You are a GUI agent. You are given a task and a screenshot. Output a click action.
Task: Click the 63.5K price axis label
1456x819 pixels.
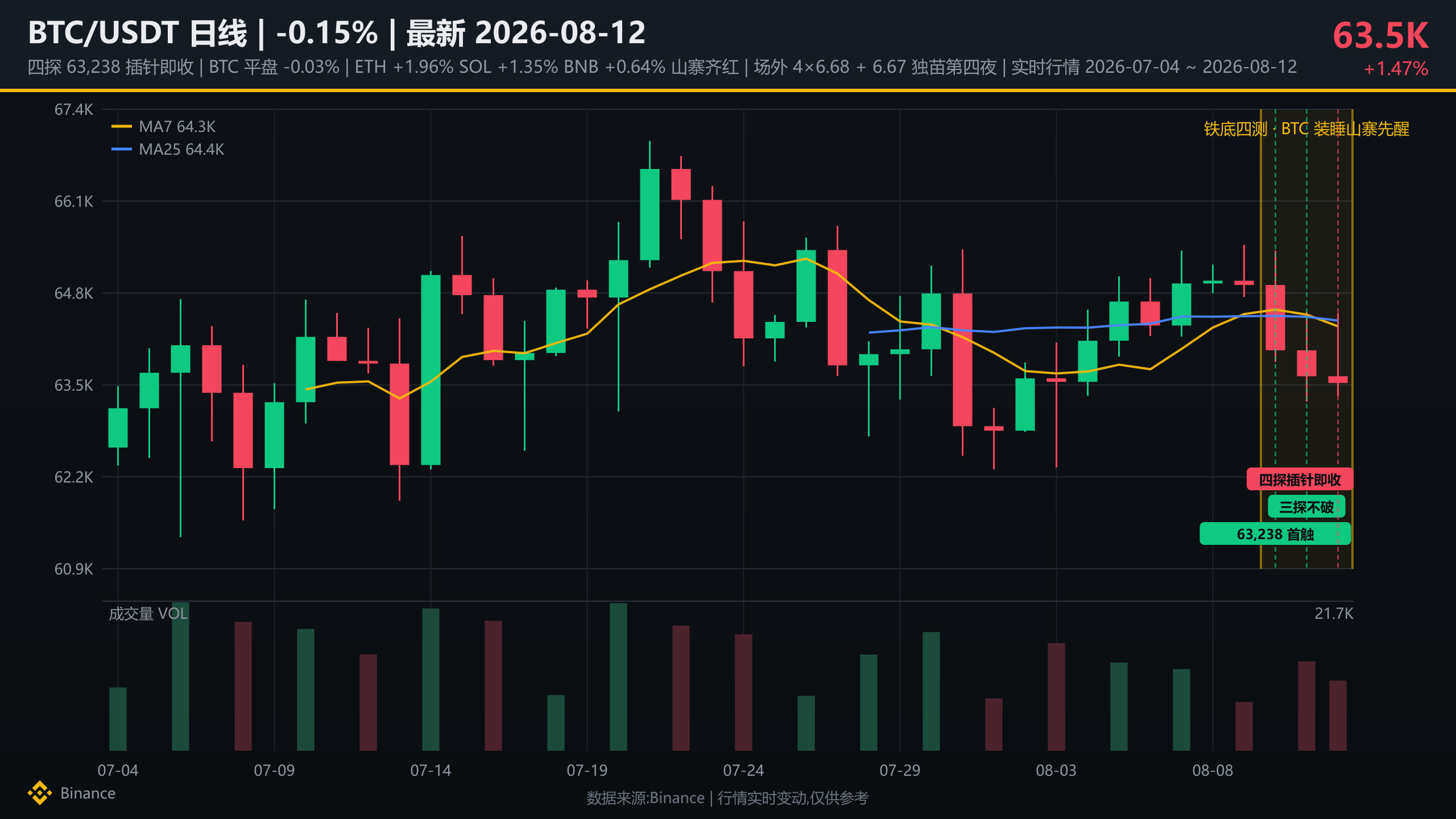73,385
